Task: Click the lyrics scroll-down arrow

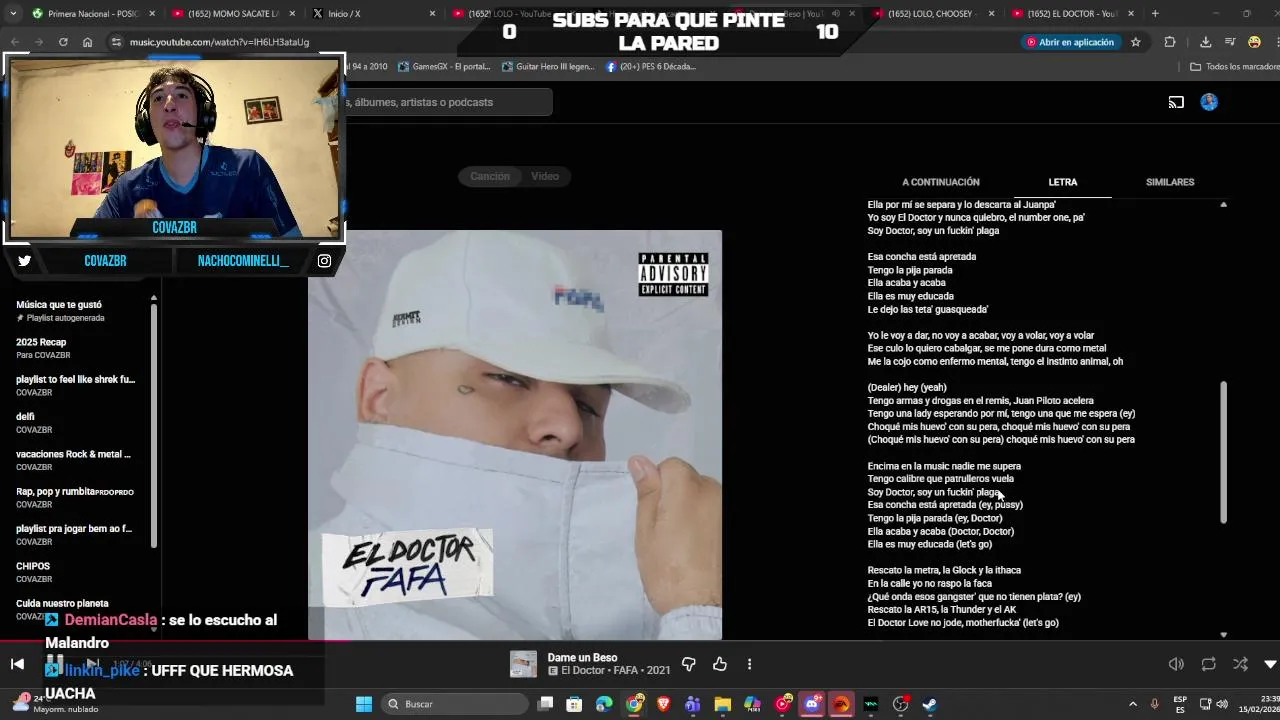Action: [1223, 634]
